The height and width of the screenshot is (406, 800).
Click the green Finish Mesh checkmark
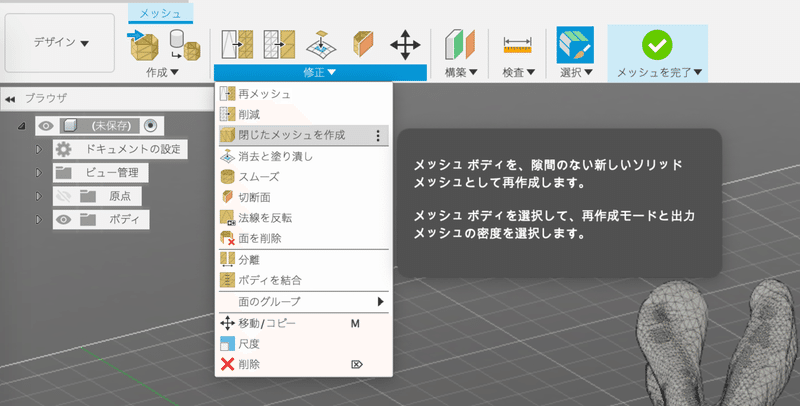click(x=657, y=45)
